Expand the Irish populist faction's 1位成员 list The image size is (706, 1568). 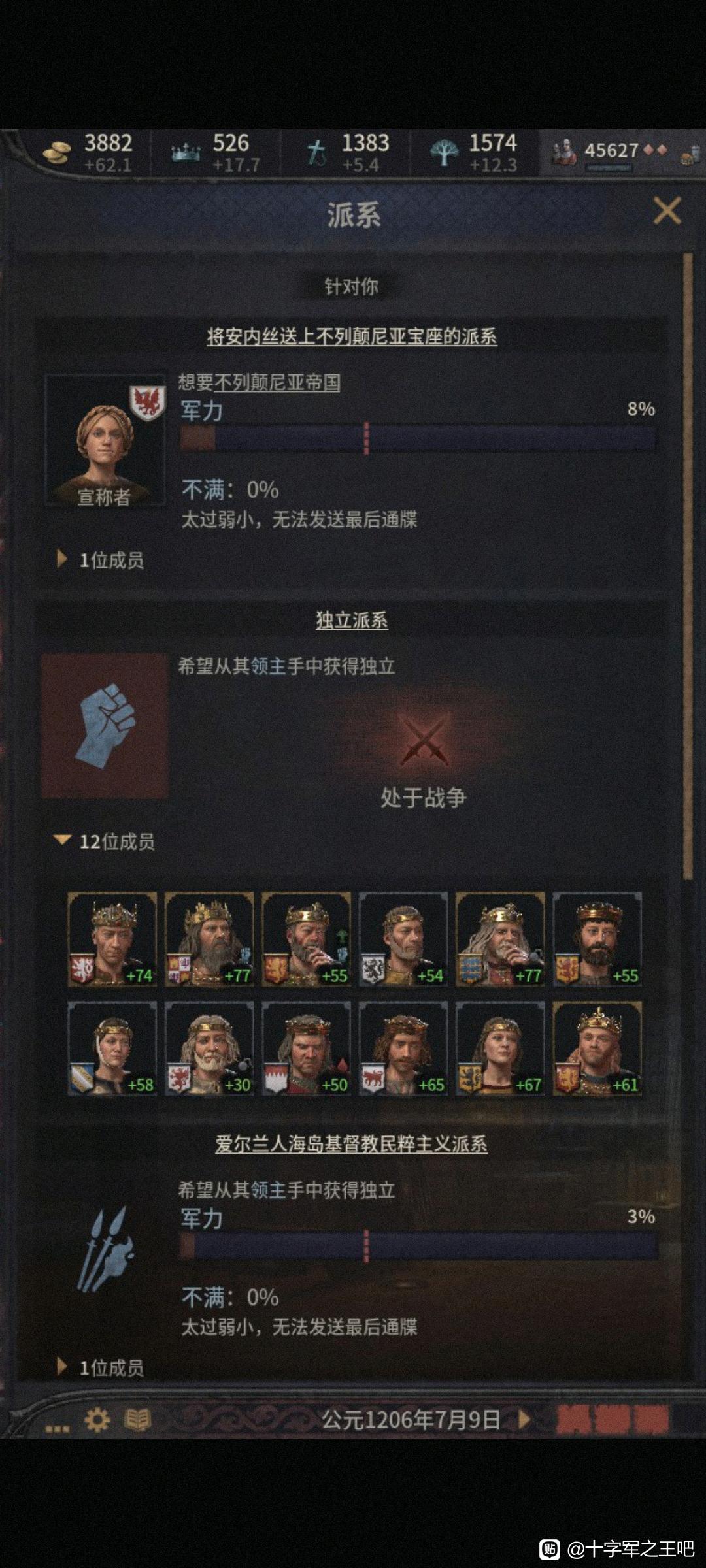tap(101, 1367)
